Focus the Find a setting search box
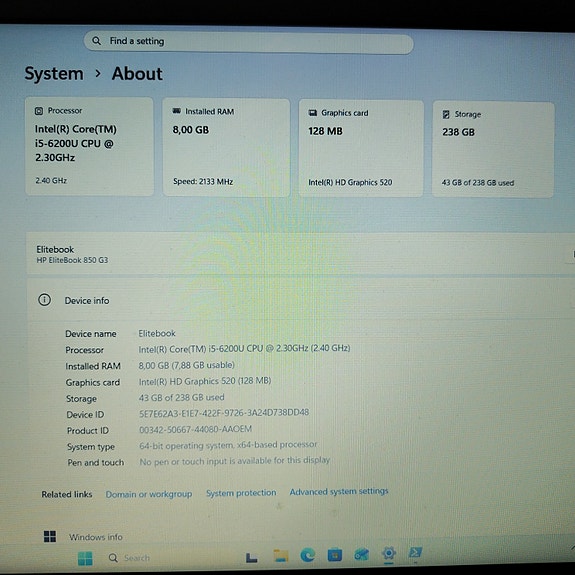 click(x=249, y=42)
